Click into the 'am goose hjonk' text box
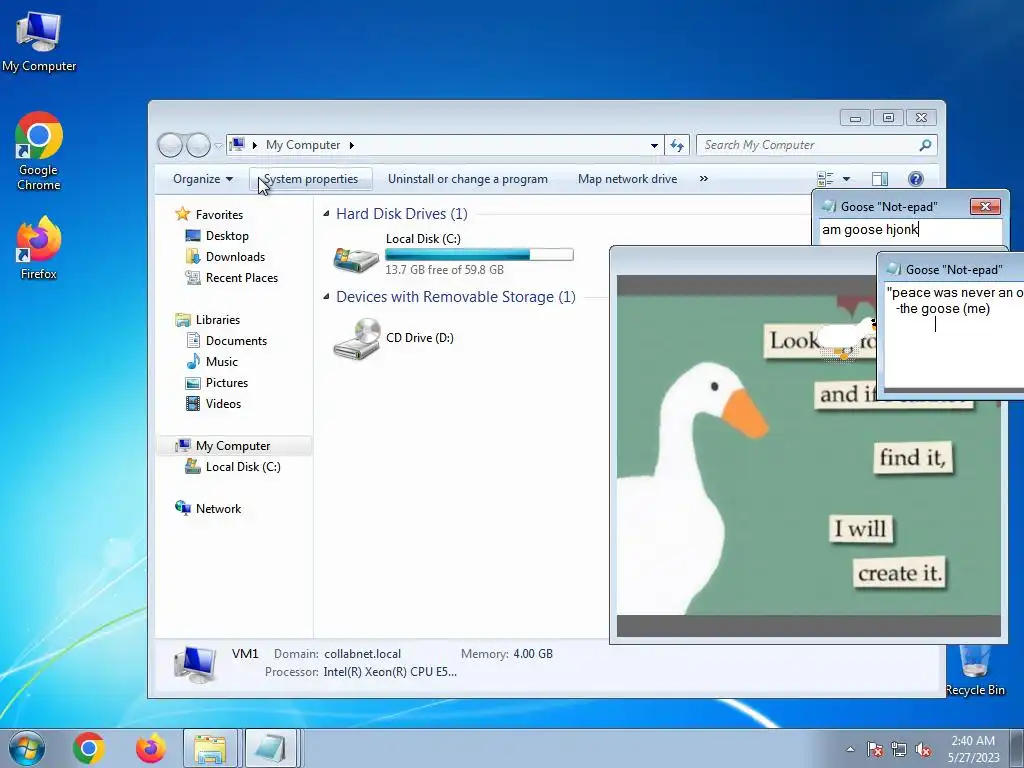The width and height of the screenshot is (1024, 768). (x=910, y=230)
